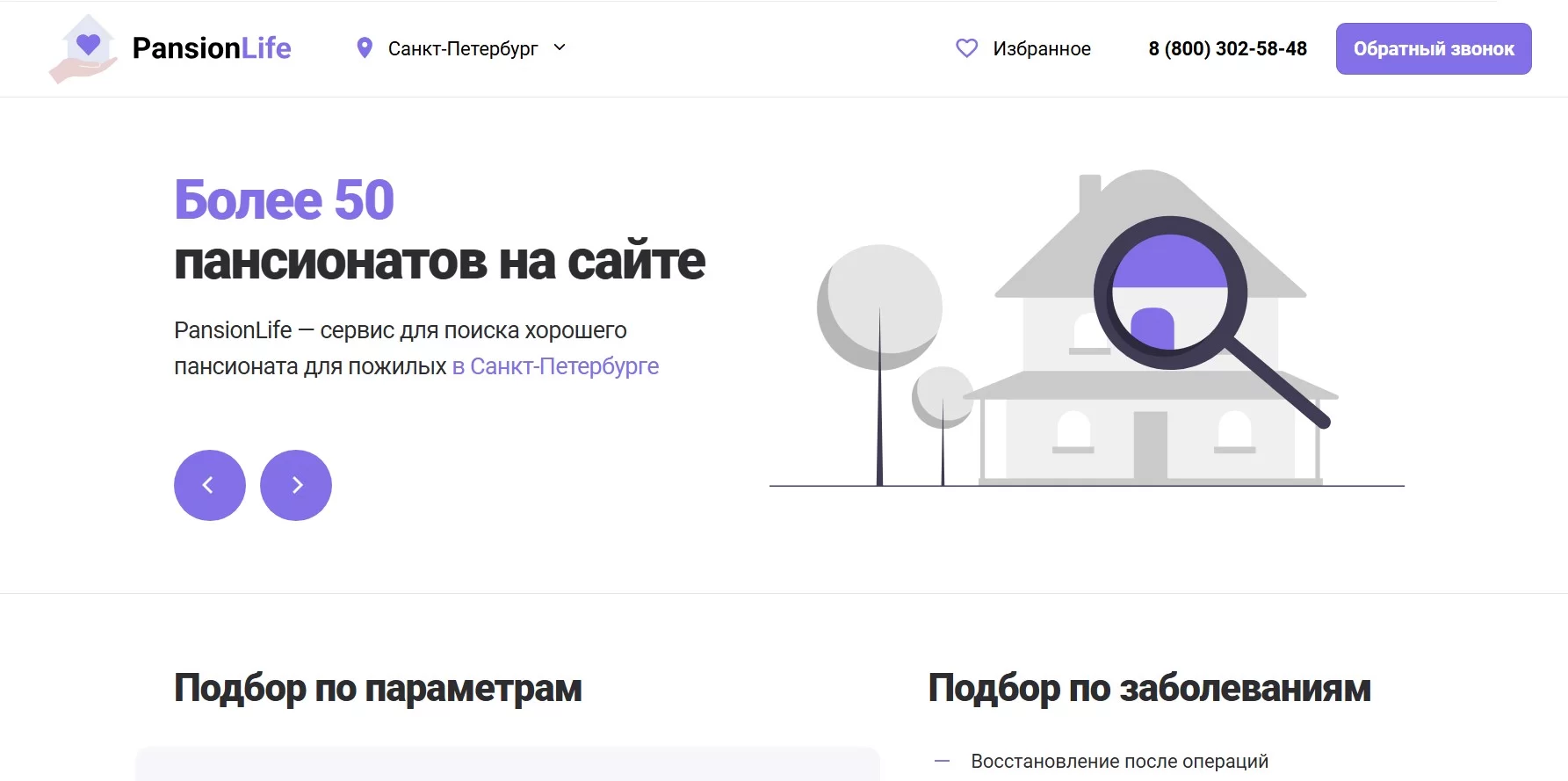
Task: Click the heart icon for favorites
Action: 966,48
